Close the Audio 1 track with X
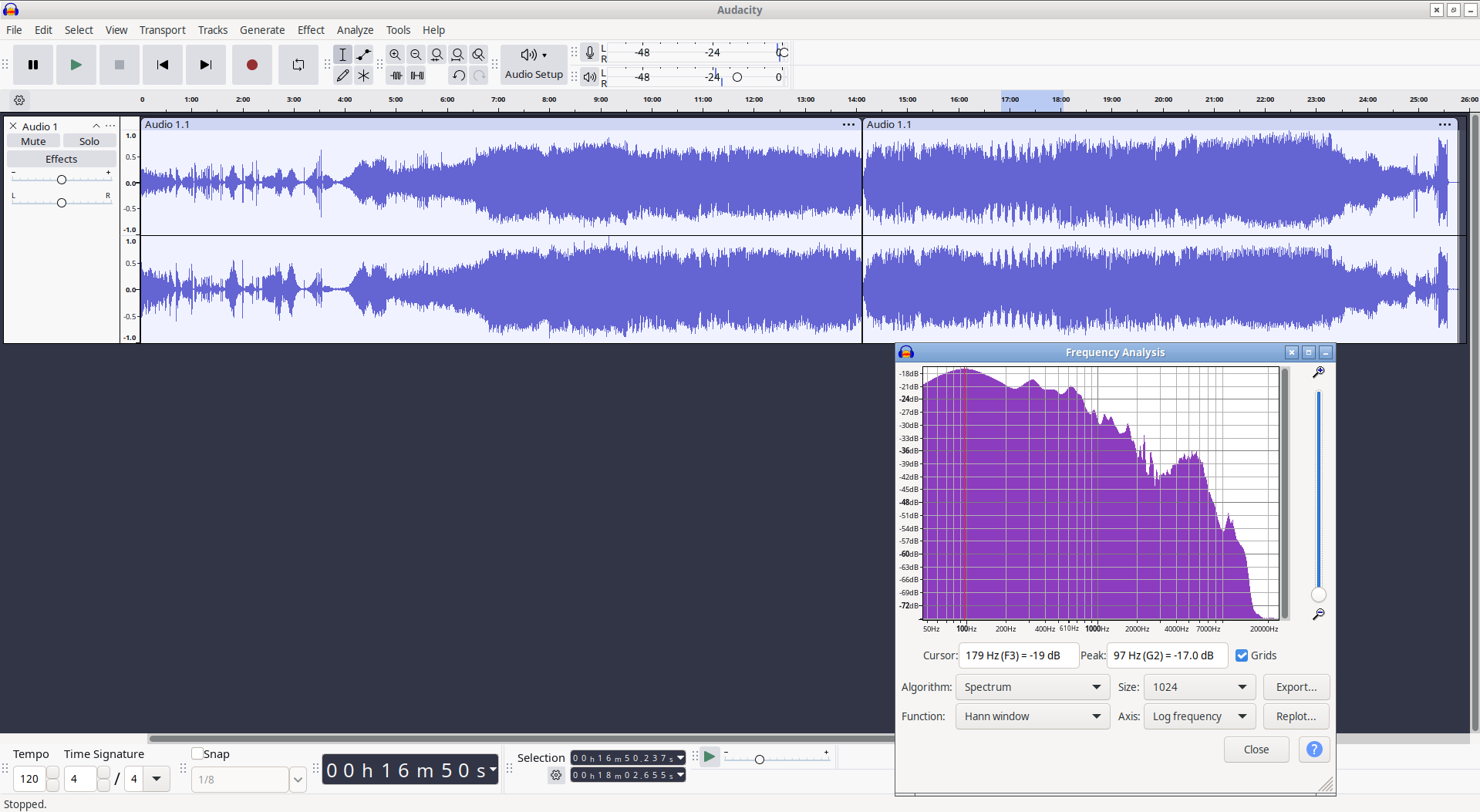The width and height of the screenshot is (1480, 812). click(x=13, y=126)
